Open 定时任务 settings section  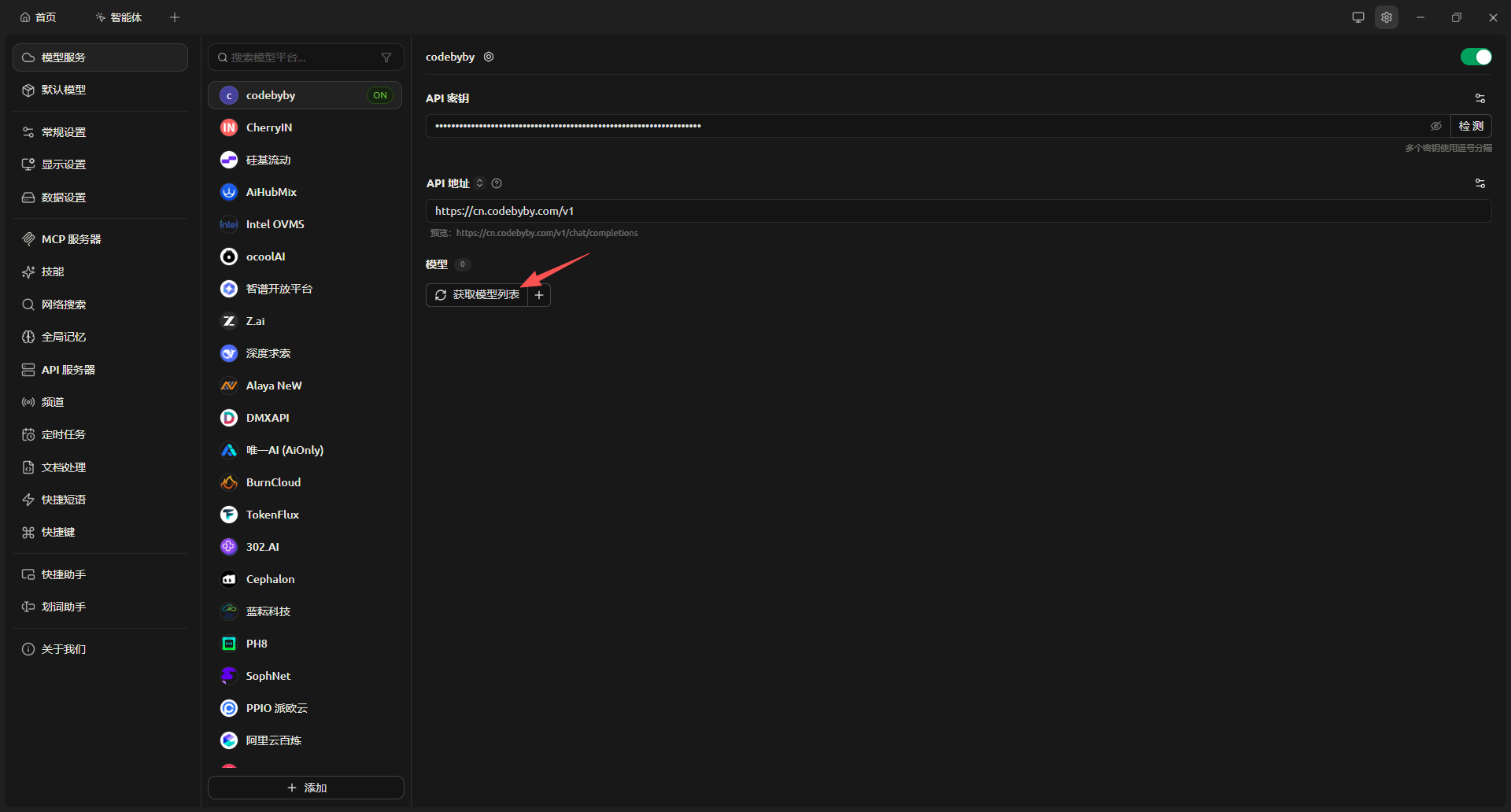[x=100, y=434]
